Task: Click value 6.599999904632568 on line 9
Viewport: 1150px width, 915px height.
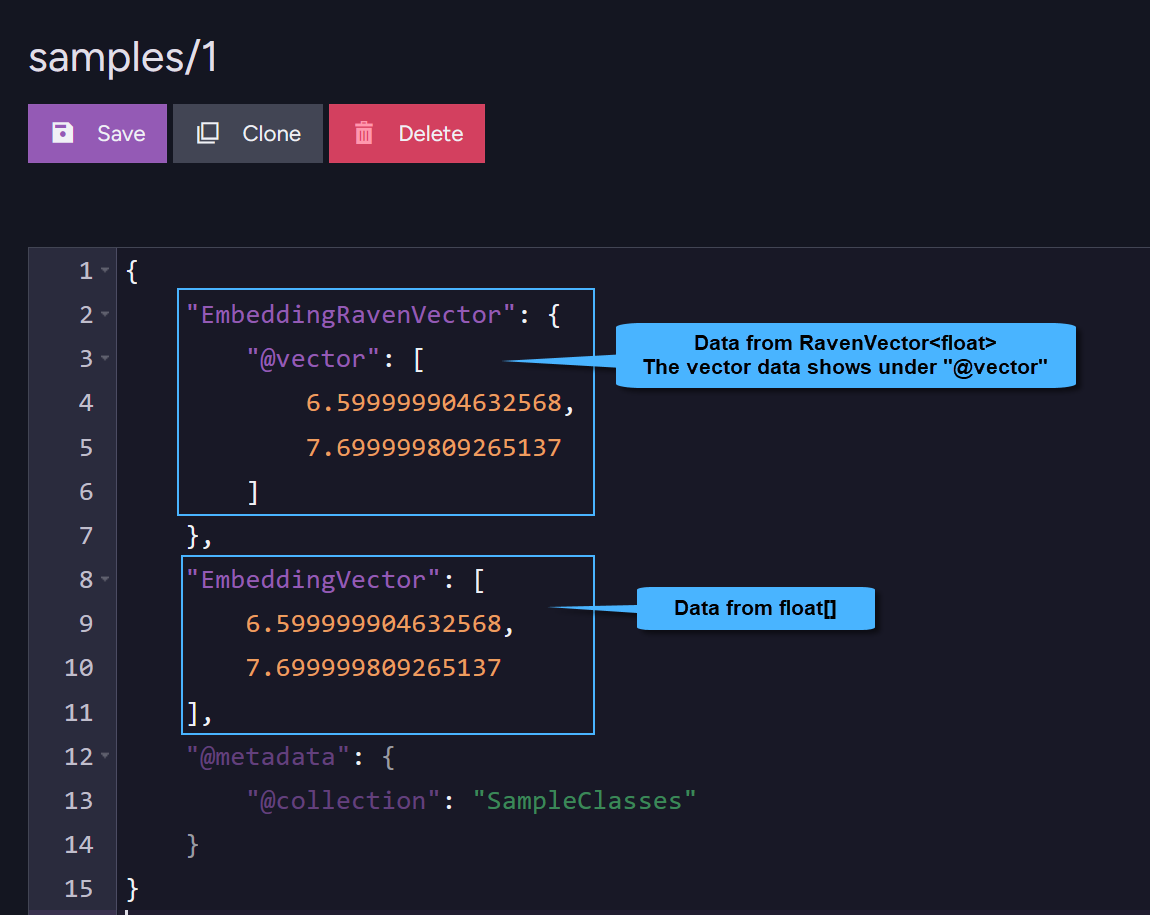Action: [x=373, y=624]
